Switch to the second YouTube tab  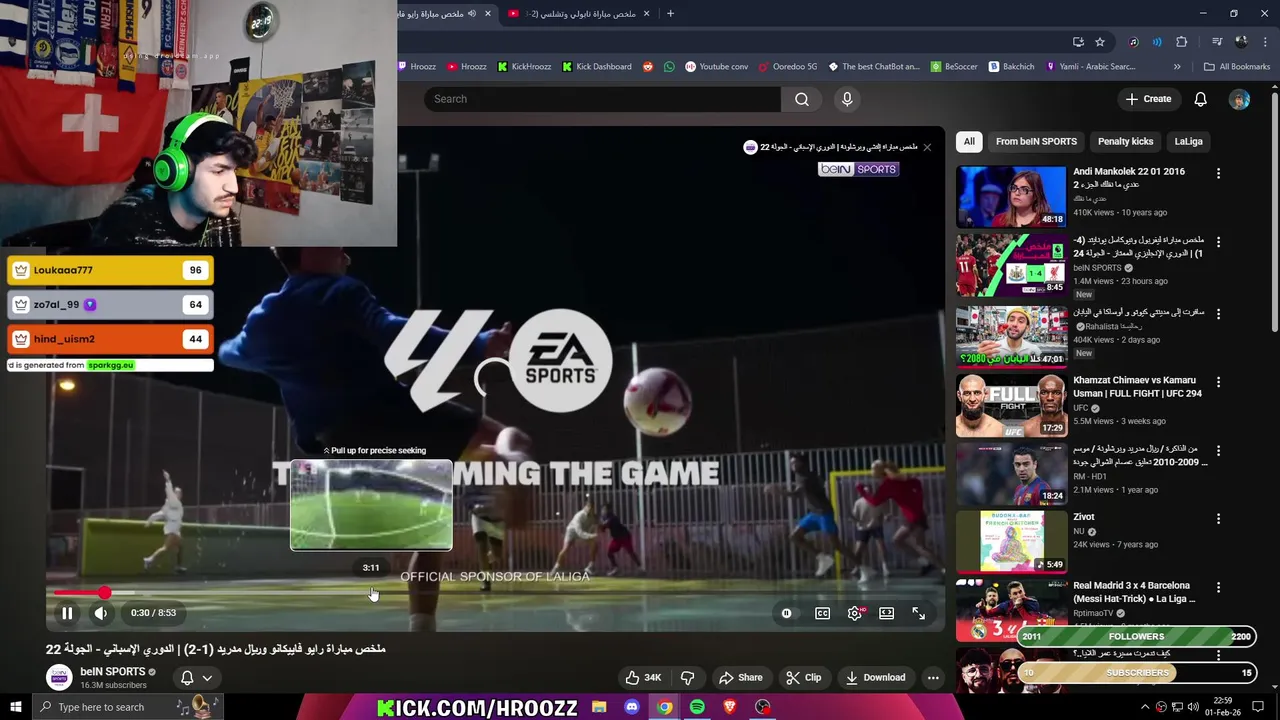[578, 14]
